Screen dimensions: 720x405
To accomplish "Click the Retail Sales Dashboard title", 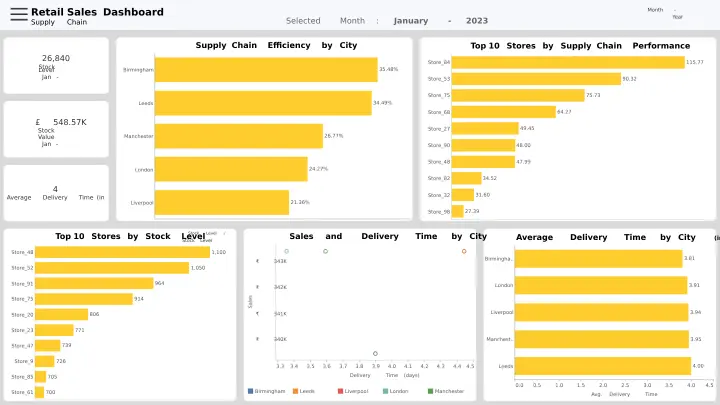I will click(97, 12).
